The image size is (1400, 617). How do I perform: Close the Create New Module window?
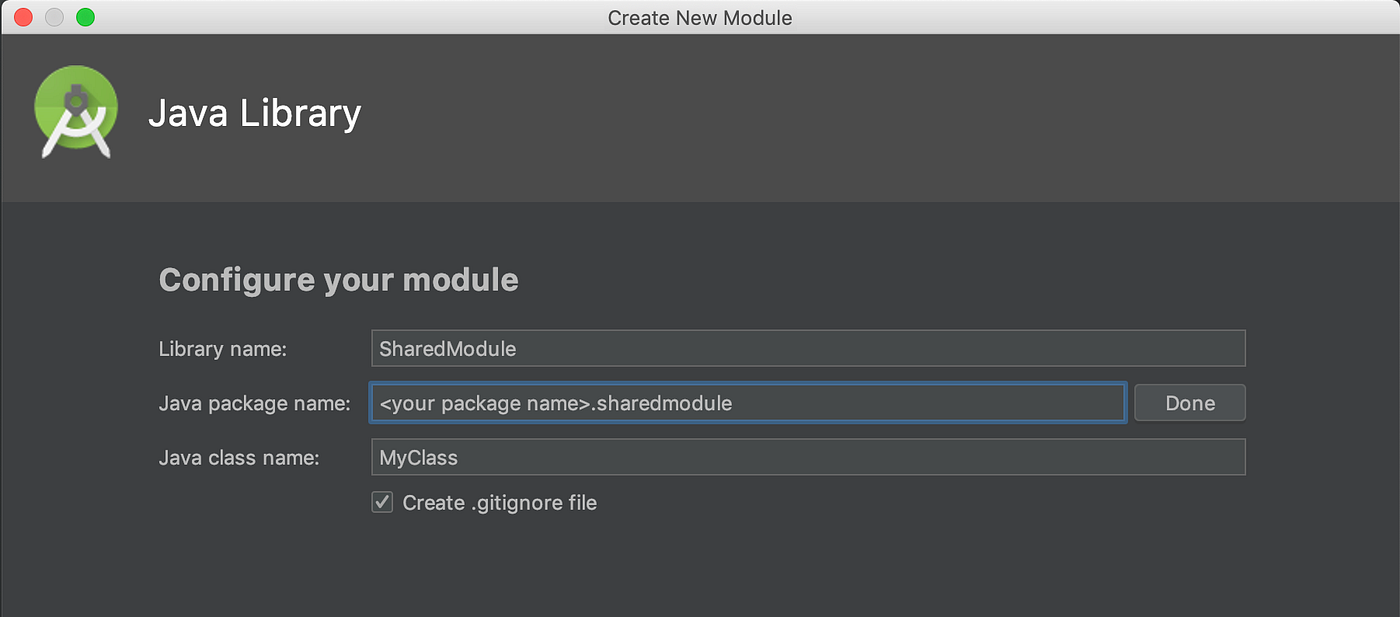click(x=23, y=17)
